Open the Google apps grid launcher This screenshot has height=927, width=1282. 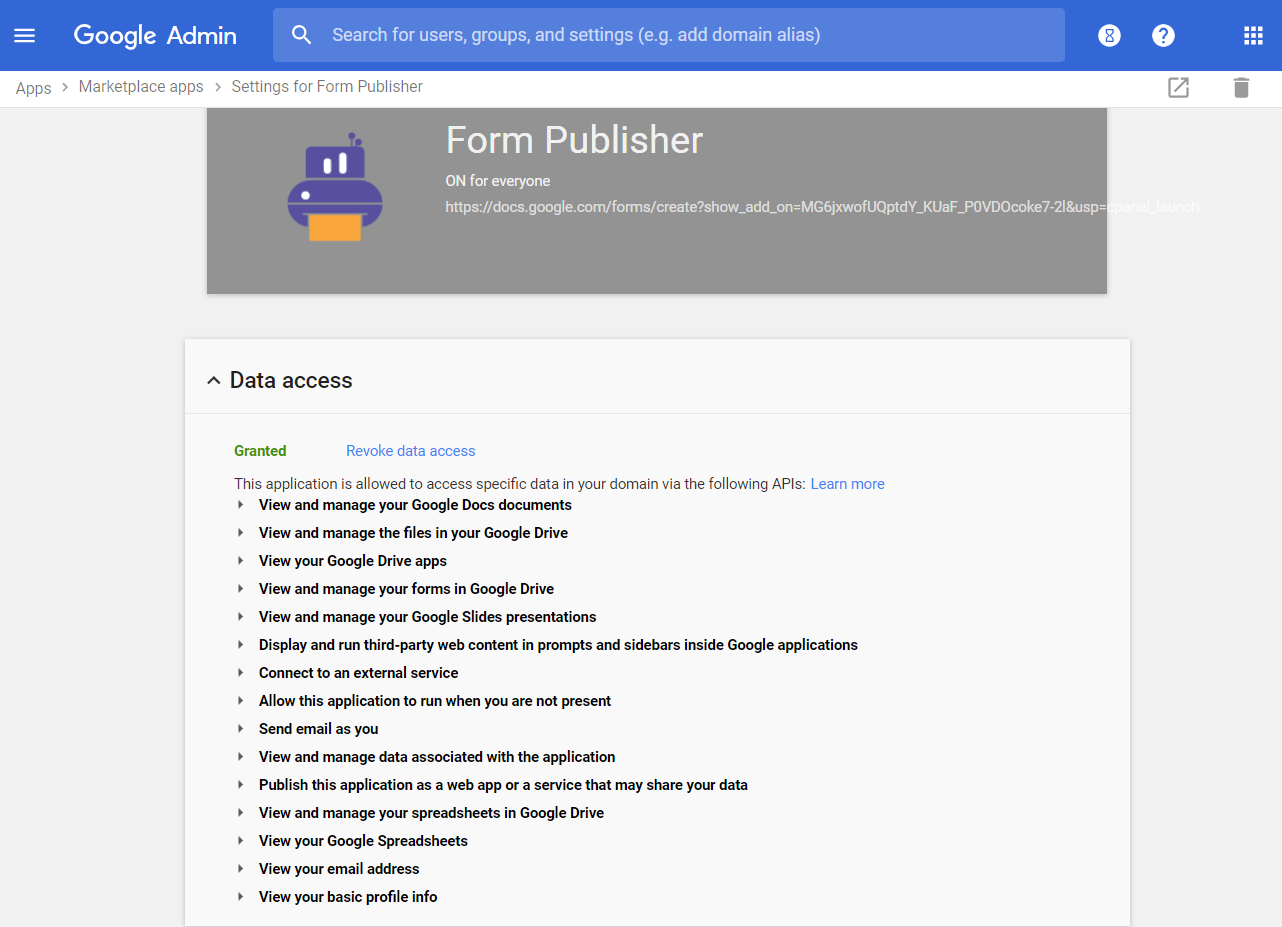click(x=1253, y=35)
